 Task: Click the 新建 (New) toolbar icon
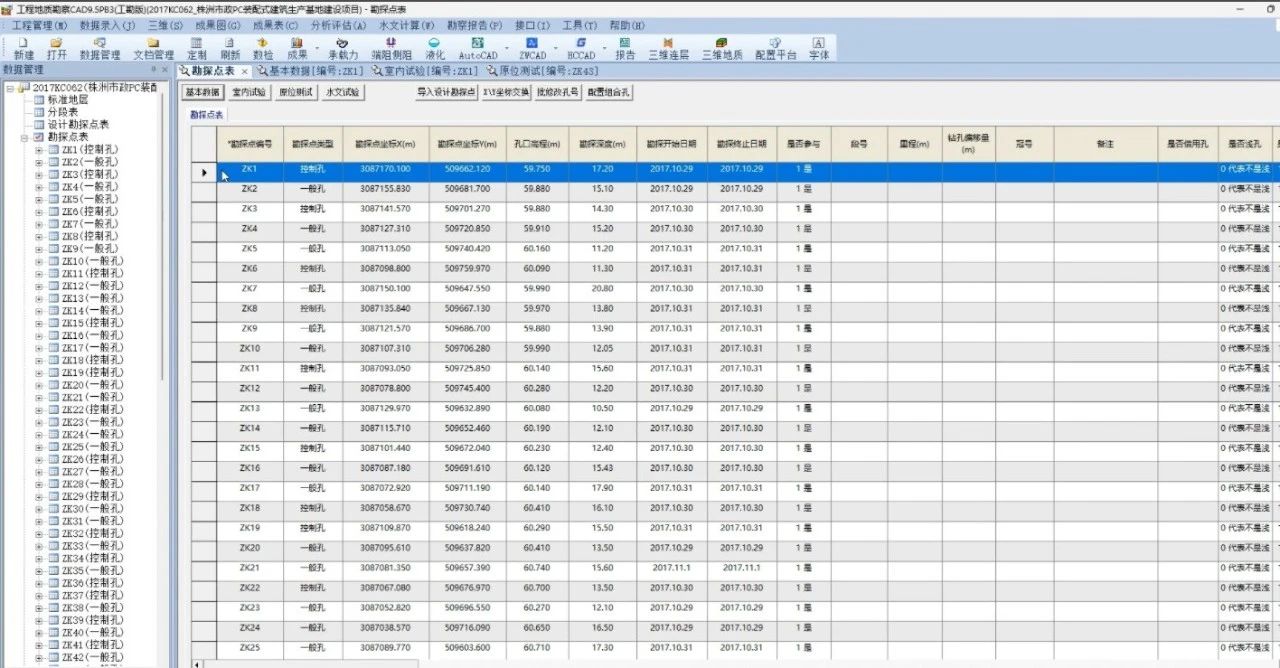click(23, 48)
